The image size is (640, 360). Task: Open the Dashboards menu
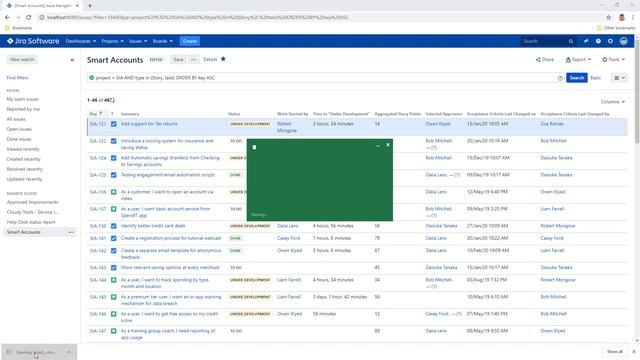pos(81,41)
